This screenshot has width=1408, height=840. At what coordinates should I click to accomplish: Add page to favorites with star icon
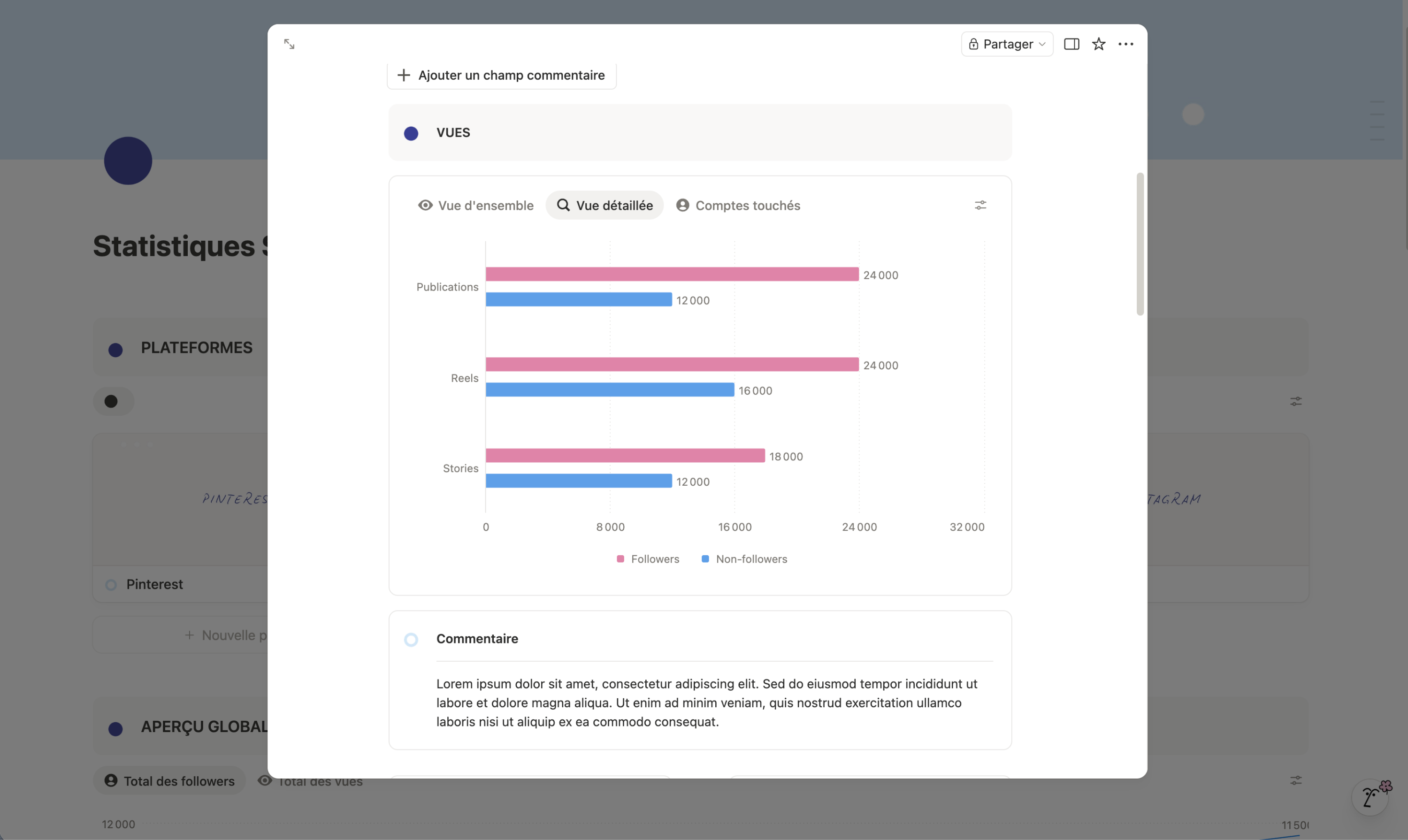pos(1098,44)
